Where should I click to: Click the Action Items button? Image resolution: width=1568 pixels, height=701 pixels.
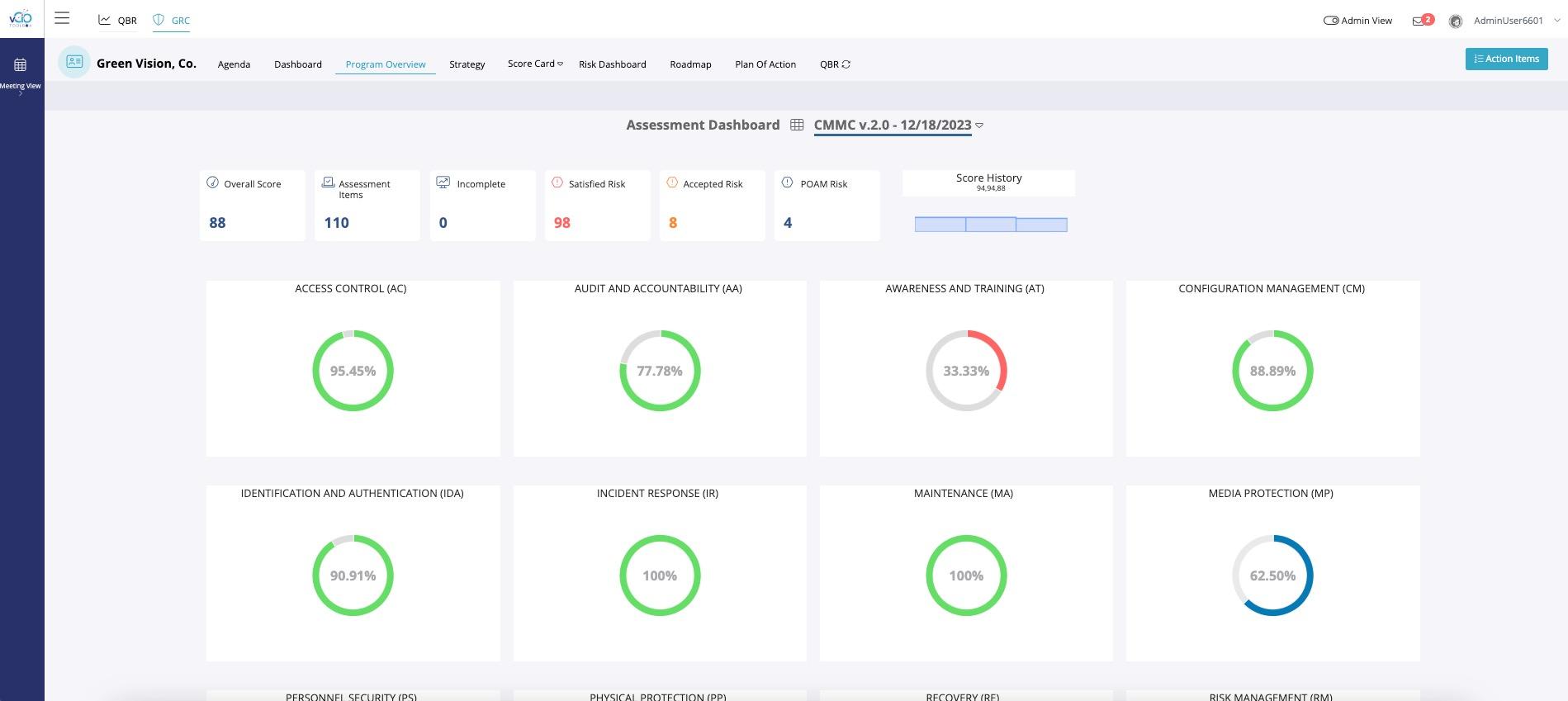pyautogui.click(x=1506, y=59)
